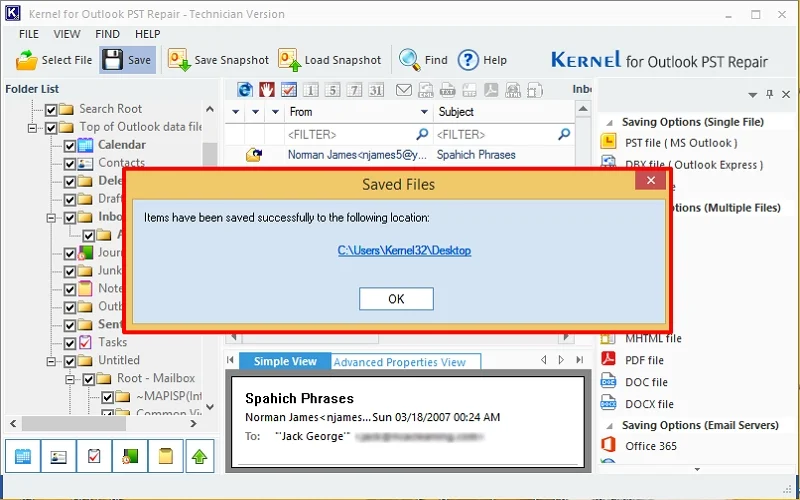This screenshot has width=800, height=500.
Task: Open Help with the question mark icon
Action: (x=482, y=60)
